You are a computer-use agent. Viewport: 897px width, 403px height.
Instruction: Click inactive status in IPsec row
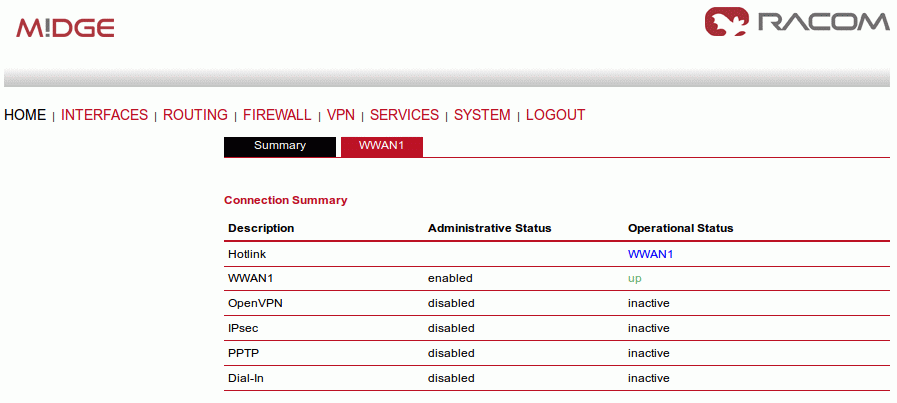(x=649, y=329)
